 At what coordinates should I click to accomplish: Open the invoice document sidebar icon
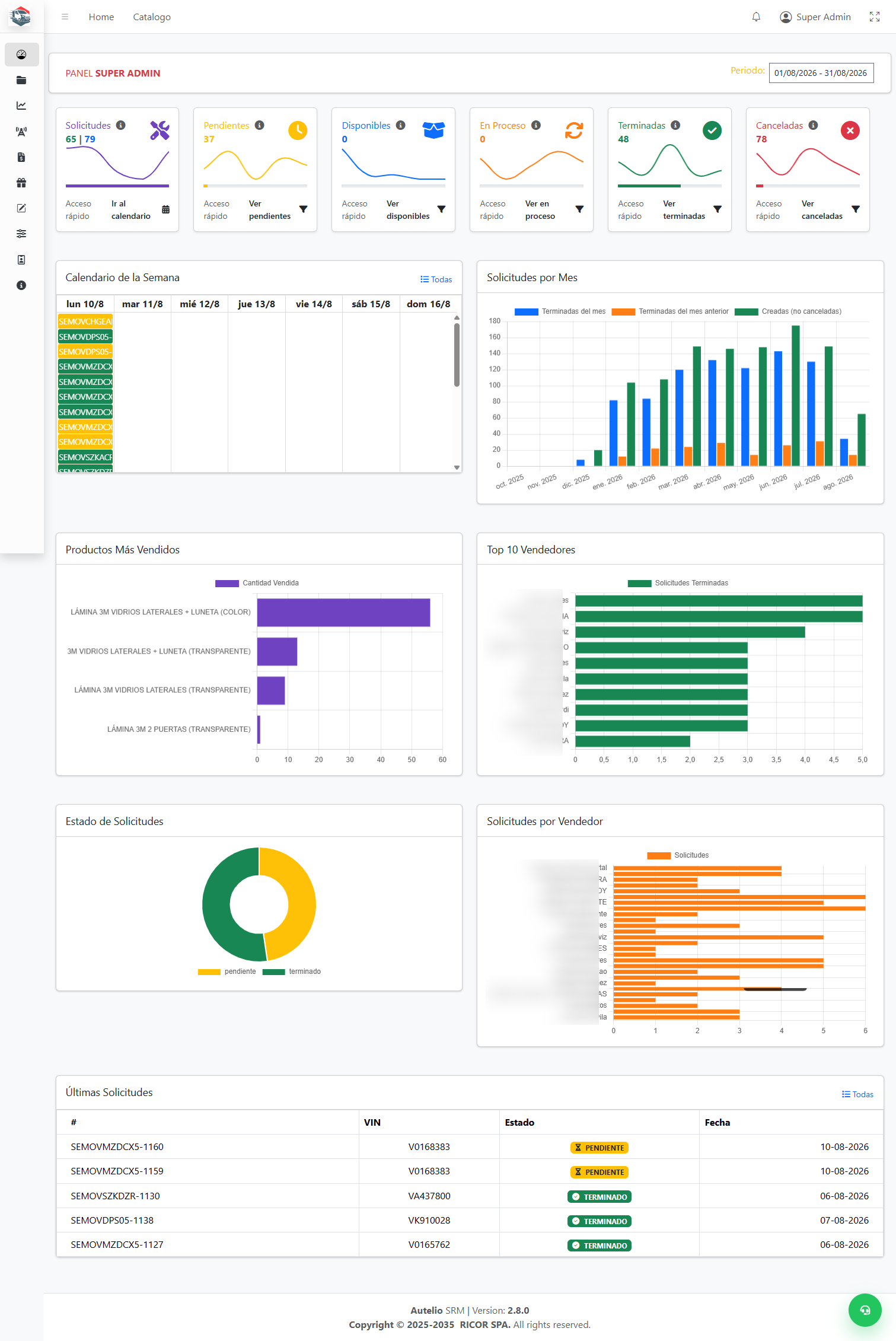click(x=21, y=157)
